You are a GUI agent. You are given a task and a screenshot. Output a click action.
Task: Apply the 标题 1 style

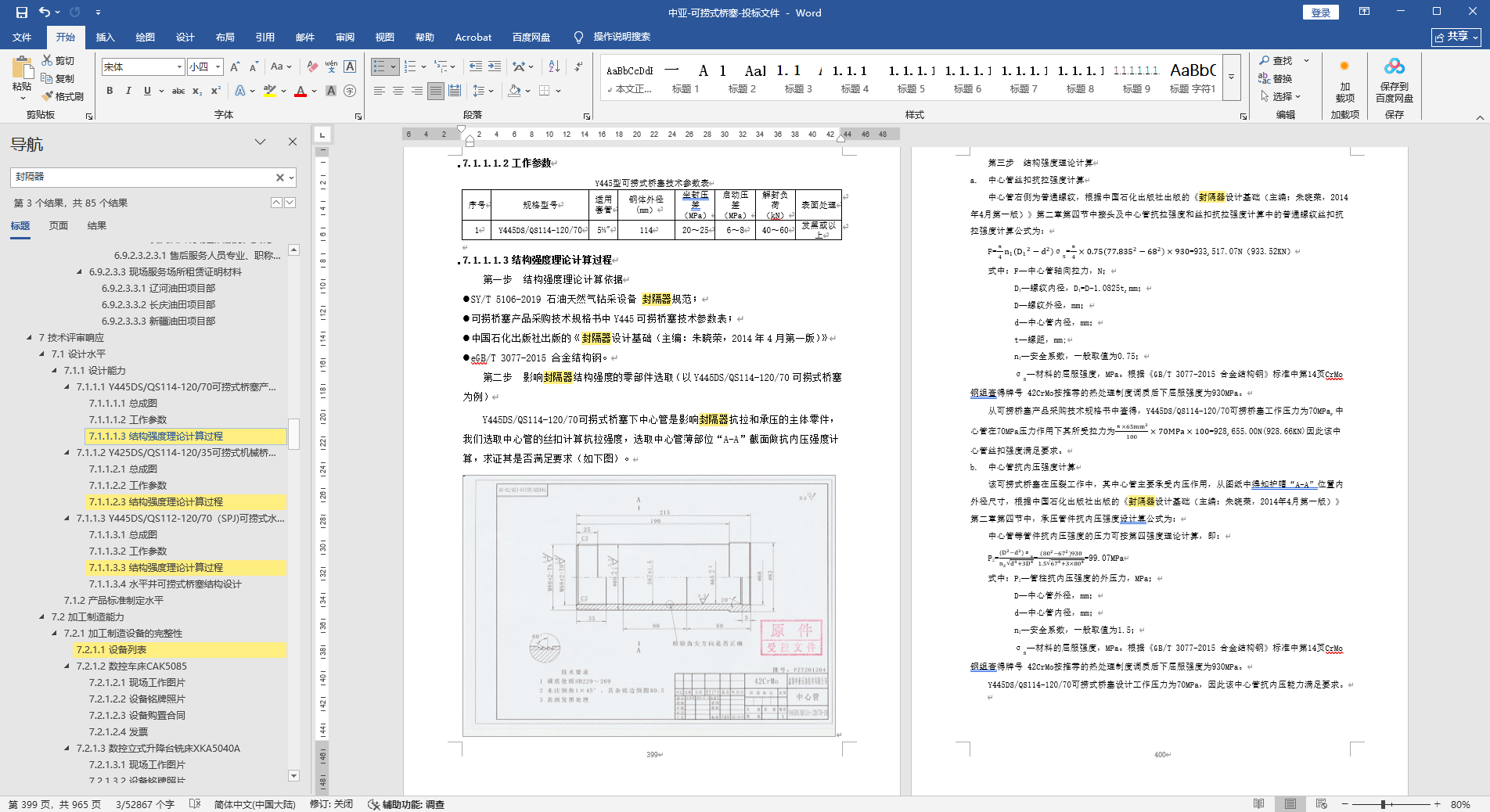point(686,79)
